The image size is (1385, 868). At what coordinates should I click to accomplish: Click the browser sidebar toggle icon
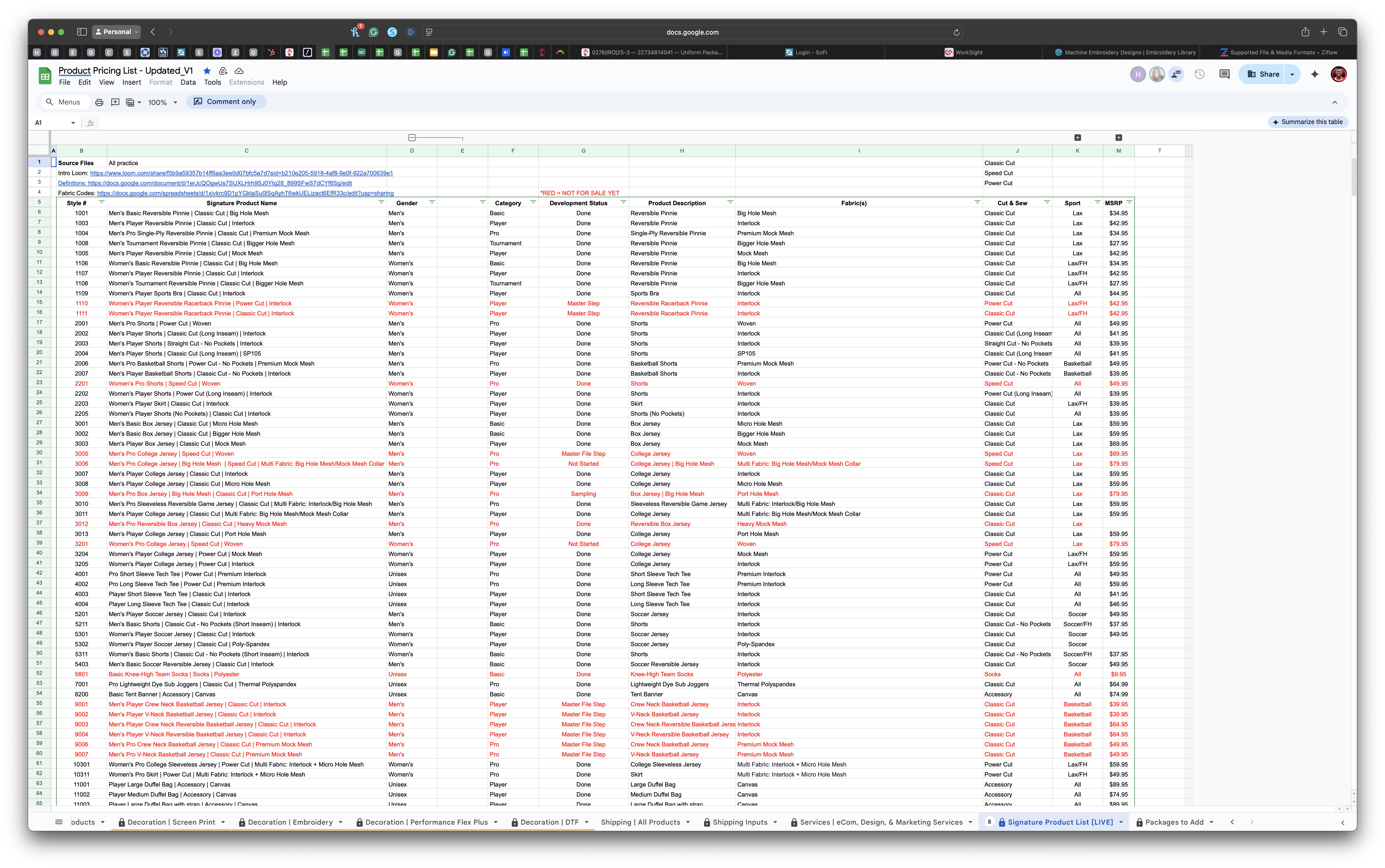[82, 32]
